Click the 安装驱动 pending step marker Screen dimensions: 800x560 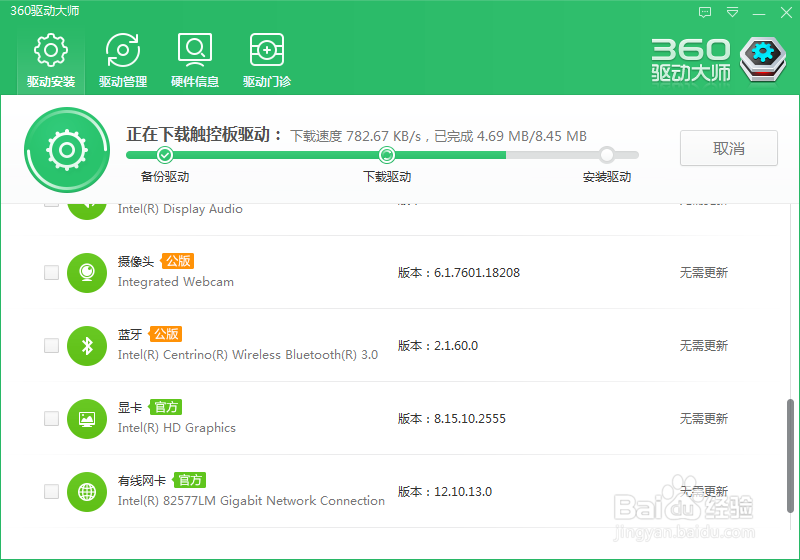click(x=607, y=155)
